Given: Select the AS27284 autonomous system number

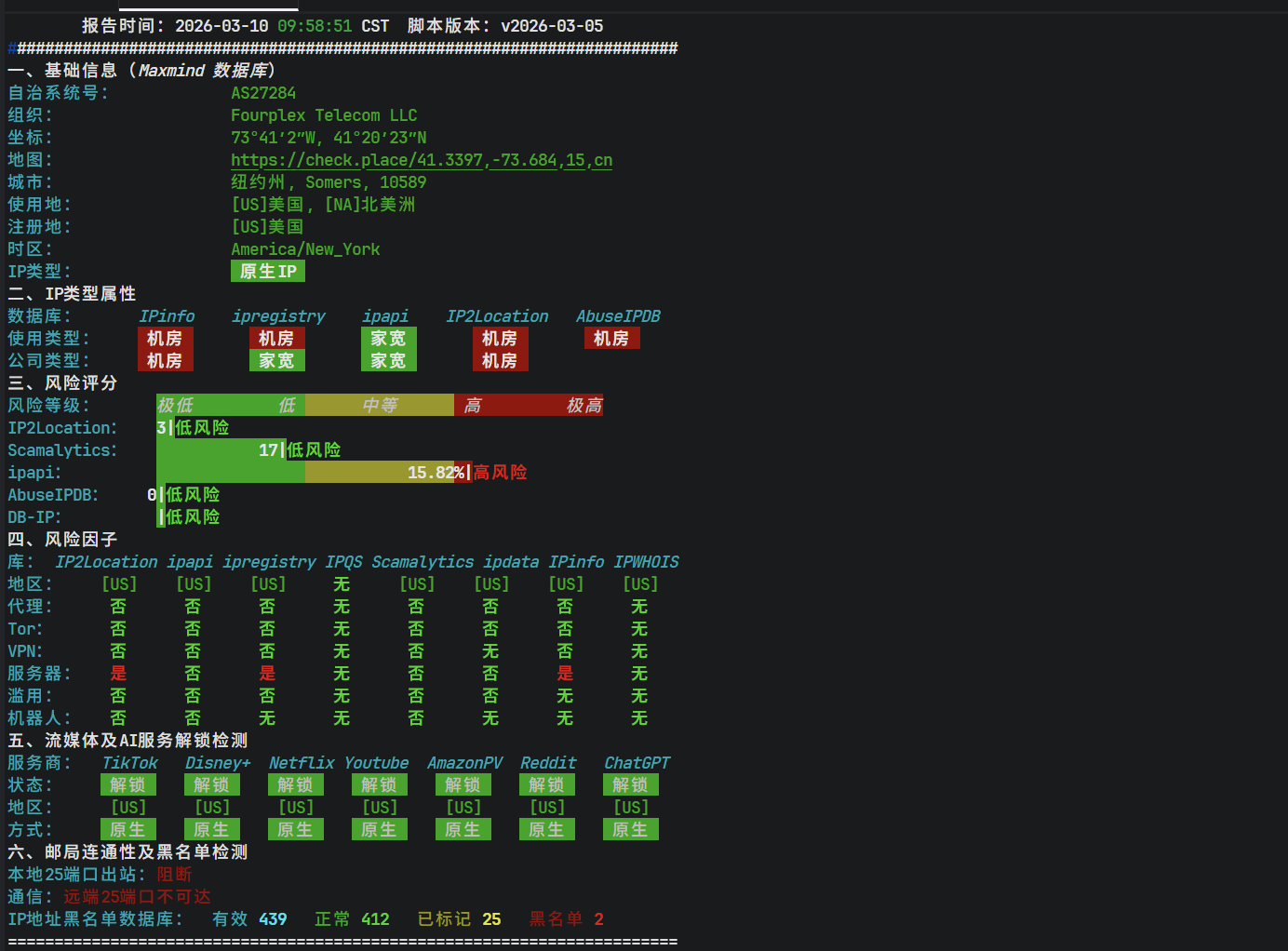Looking at the screenshot, I should 263,93.
